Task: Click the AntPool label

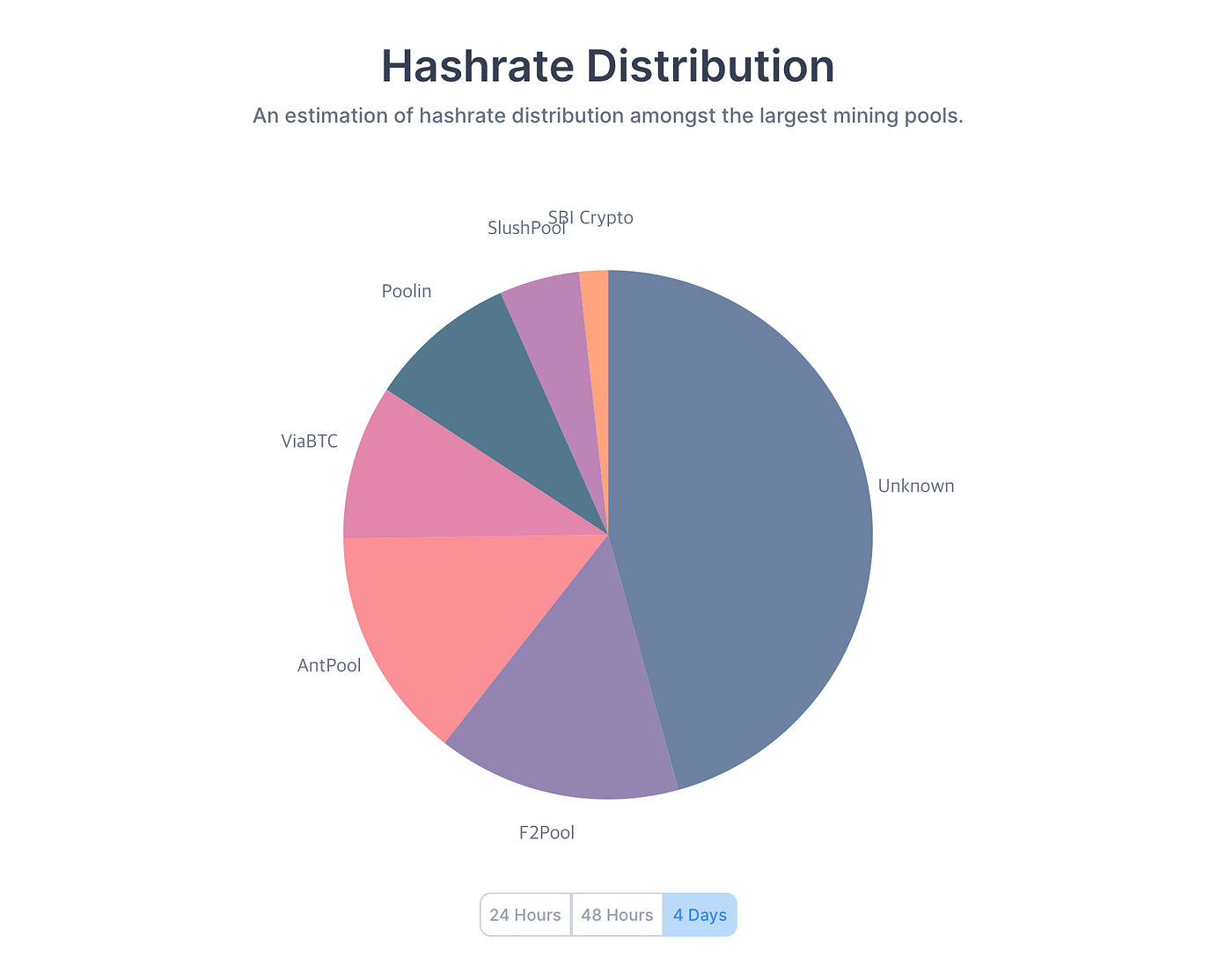Action: click(329, 665)
